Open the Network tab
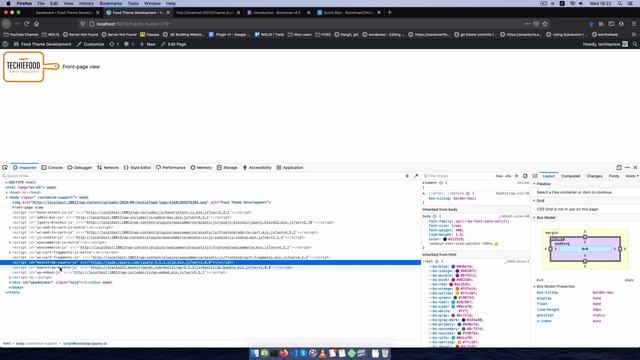Screen dimensions: 640x360 pyautogui.click(x=108, y=168)
